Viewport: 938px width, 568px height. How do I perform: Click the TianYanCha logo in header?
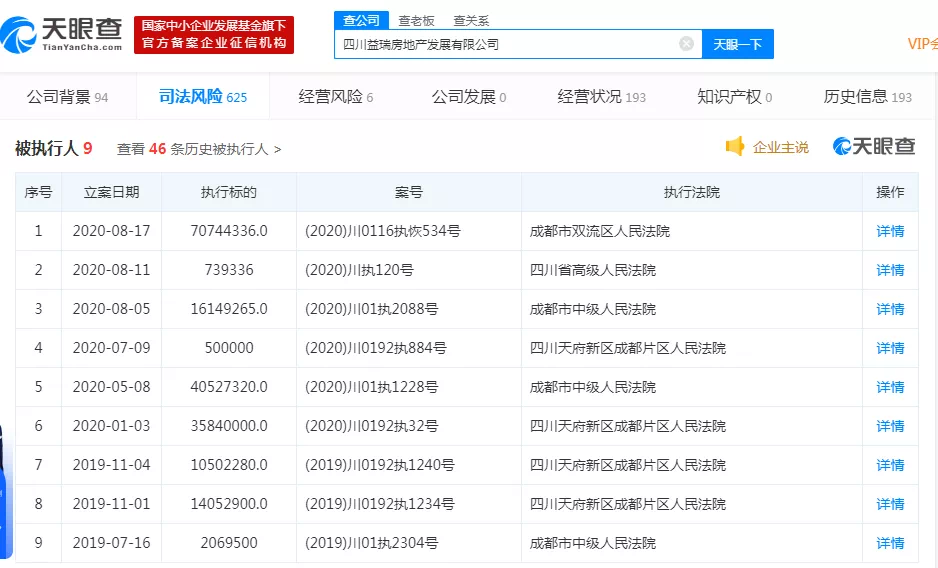click(x=61, y=35)
